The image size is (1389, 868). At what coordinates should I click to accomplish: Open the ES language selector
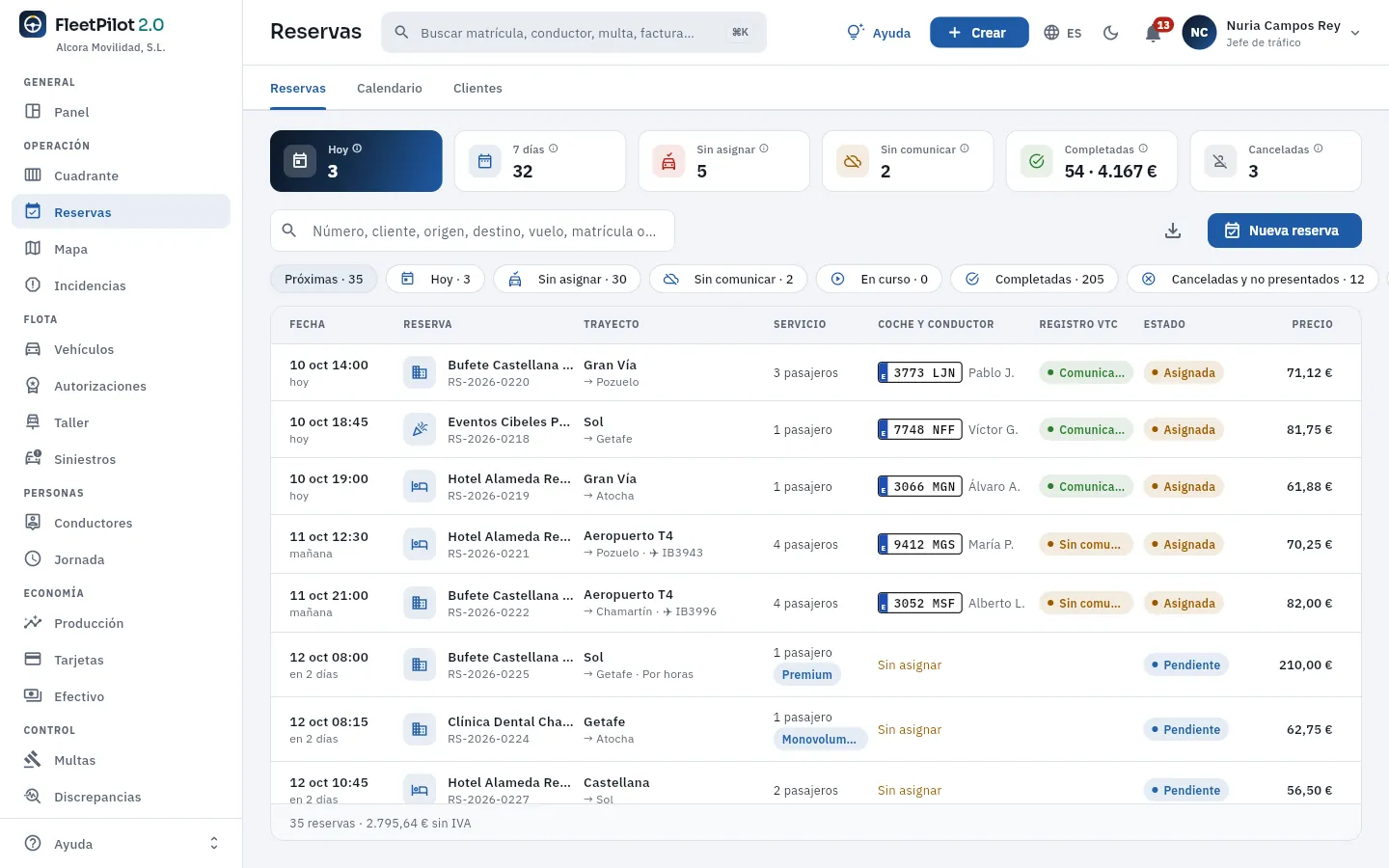1063,33
